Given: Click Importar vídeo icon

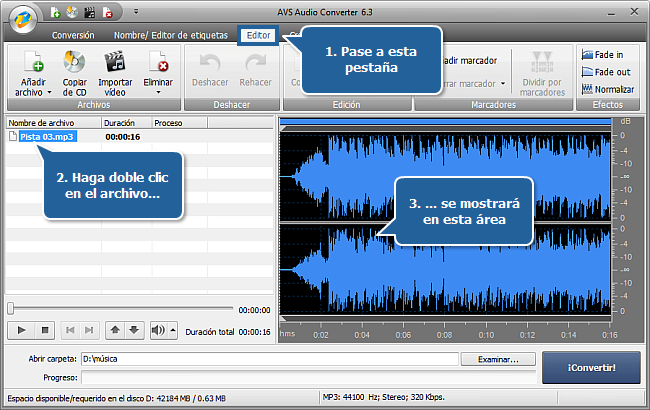Looking at the screenshot, I should [x=115, y=62].
